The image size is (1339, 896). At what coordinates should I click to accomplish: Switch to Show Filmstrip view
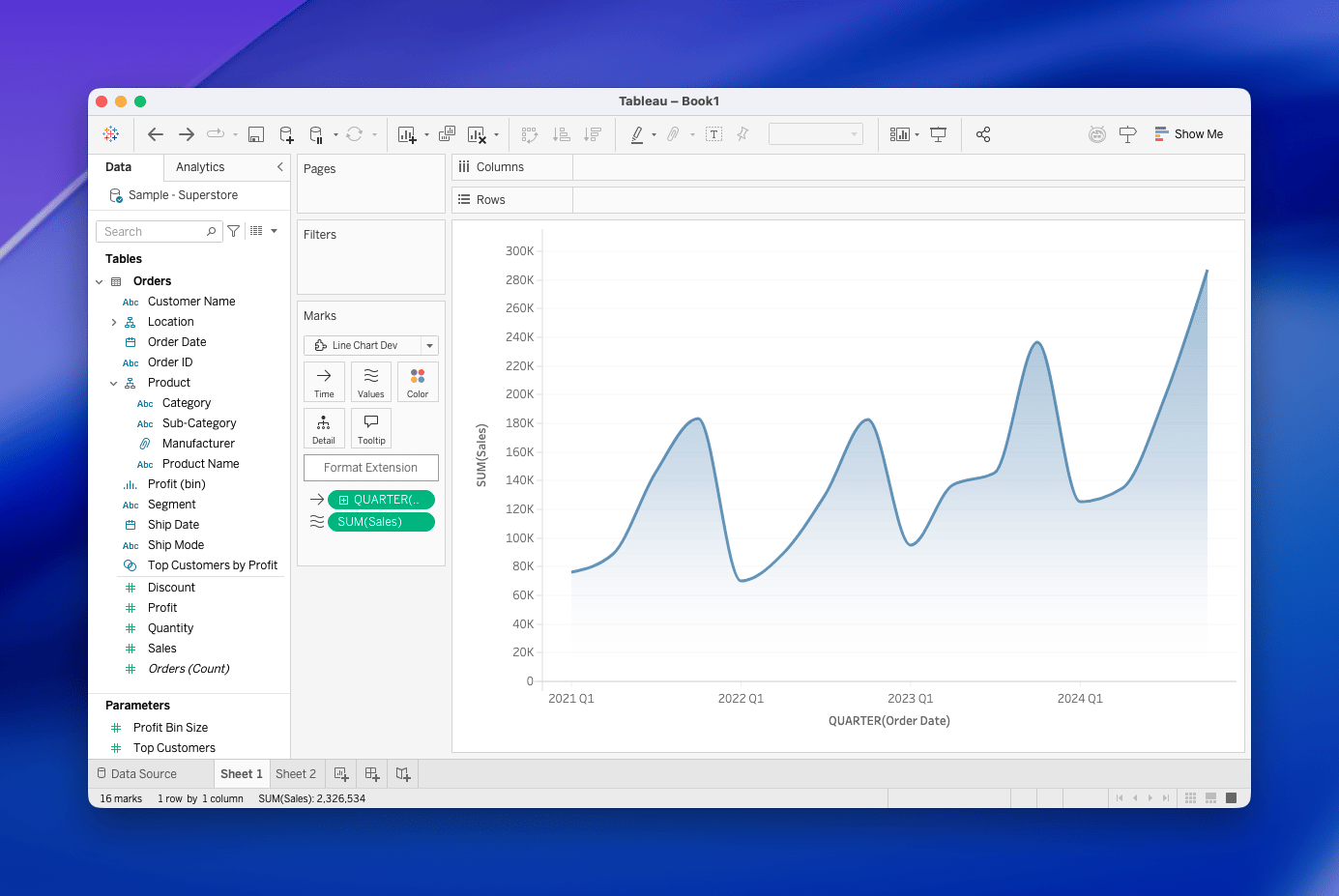(1210, 798)
